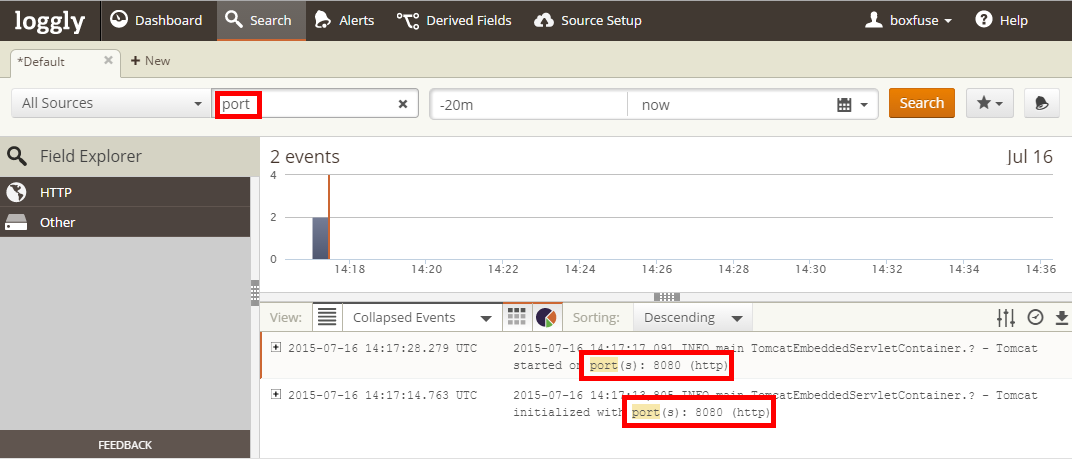Open the star saved searches menu
The image size is (1072, 459).
tap(990, 103)
